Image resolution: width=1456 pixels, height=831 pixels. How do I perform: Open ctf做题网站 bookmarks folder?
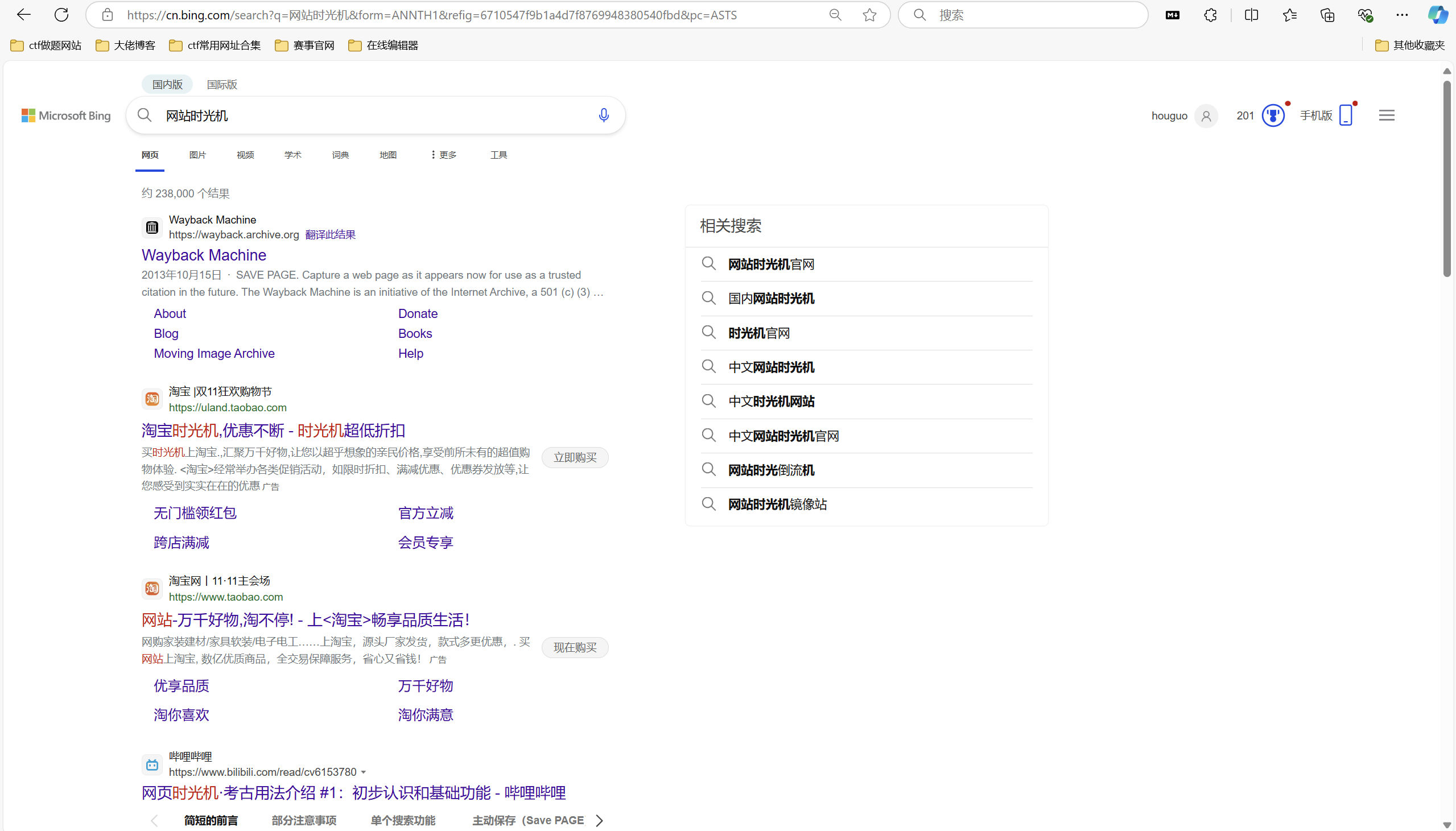46,45
